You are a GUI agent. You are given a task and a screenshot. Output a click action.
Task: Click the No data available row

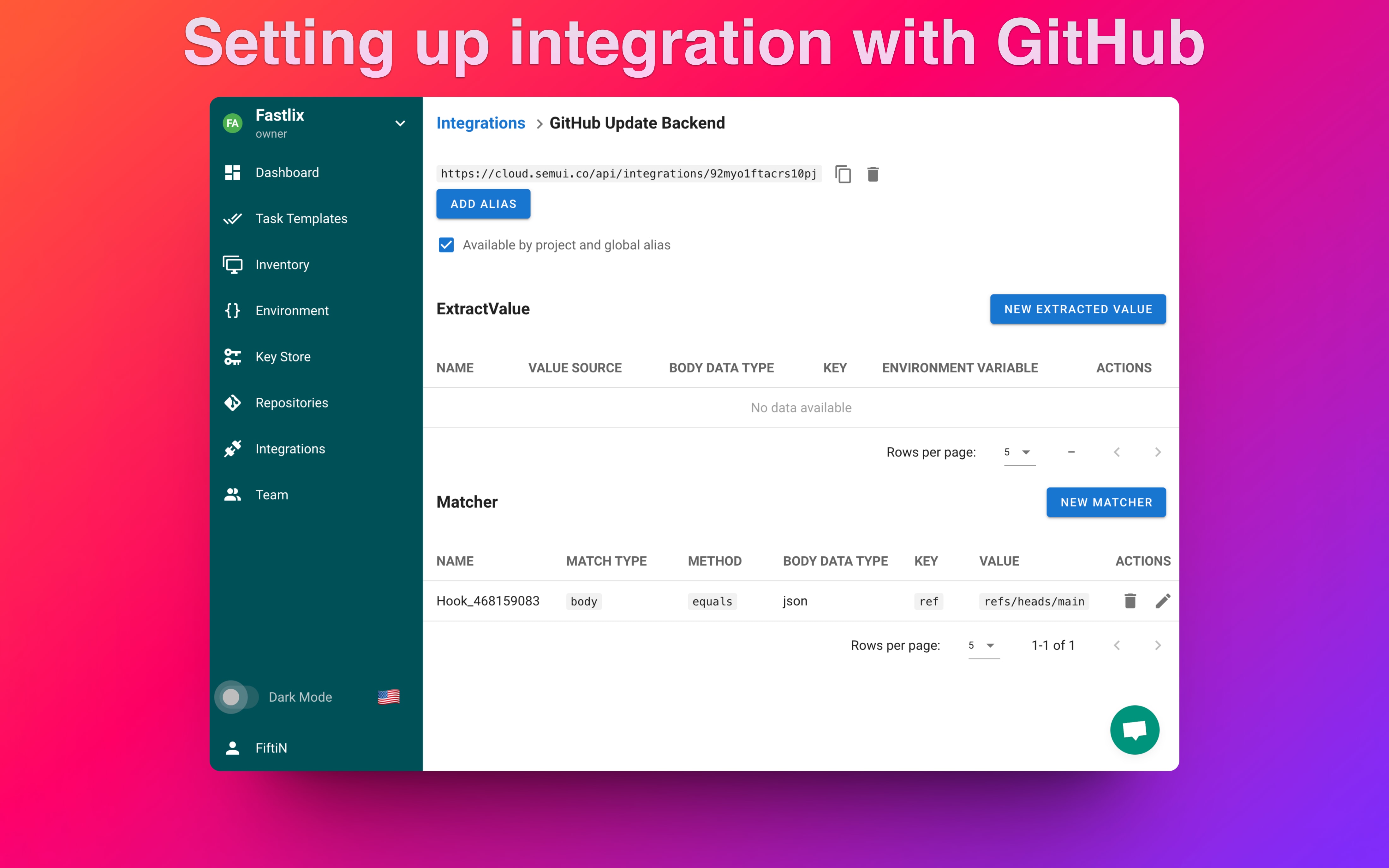pyautogui.click(x=801, y=407)
